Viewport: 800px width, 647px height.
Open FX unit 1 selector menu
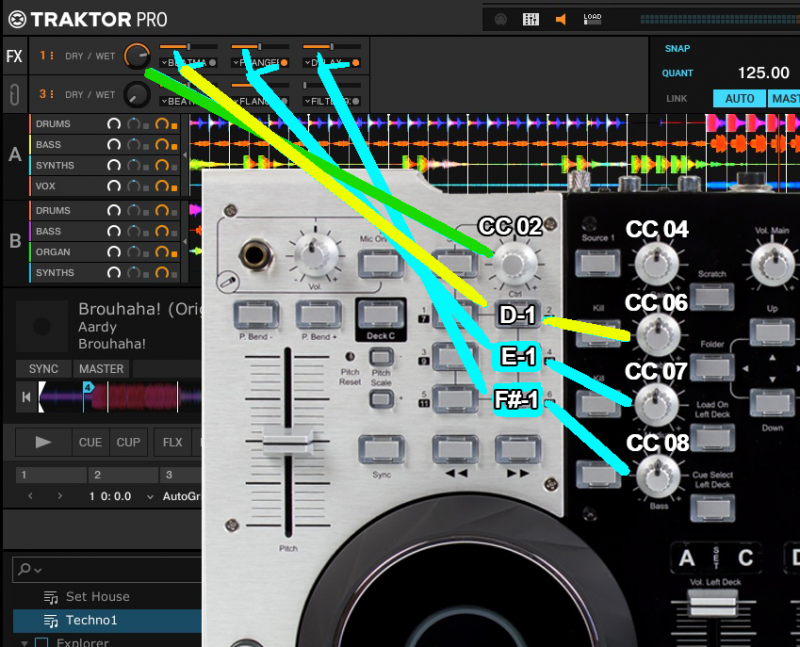pyautogui.click(x=46, y=55)
